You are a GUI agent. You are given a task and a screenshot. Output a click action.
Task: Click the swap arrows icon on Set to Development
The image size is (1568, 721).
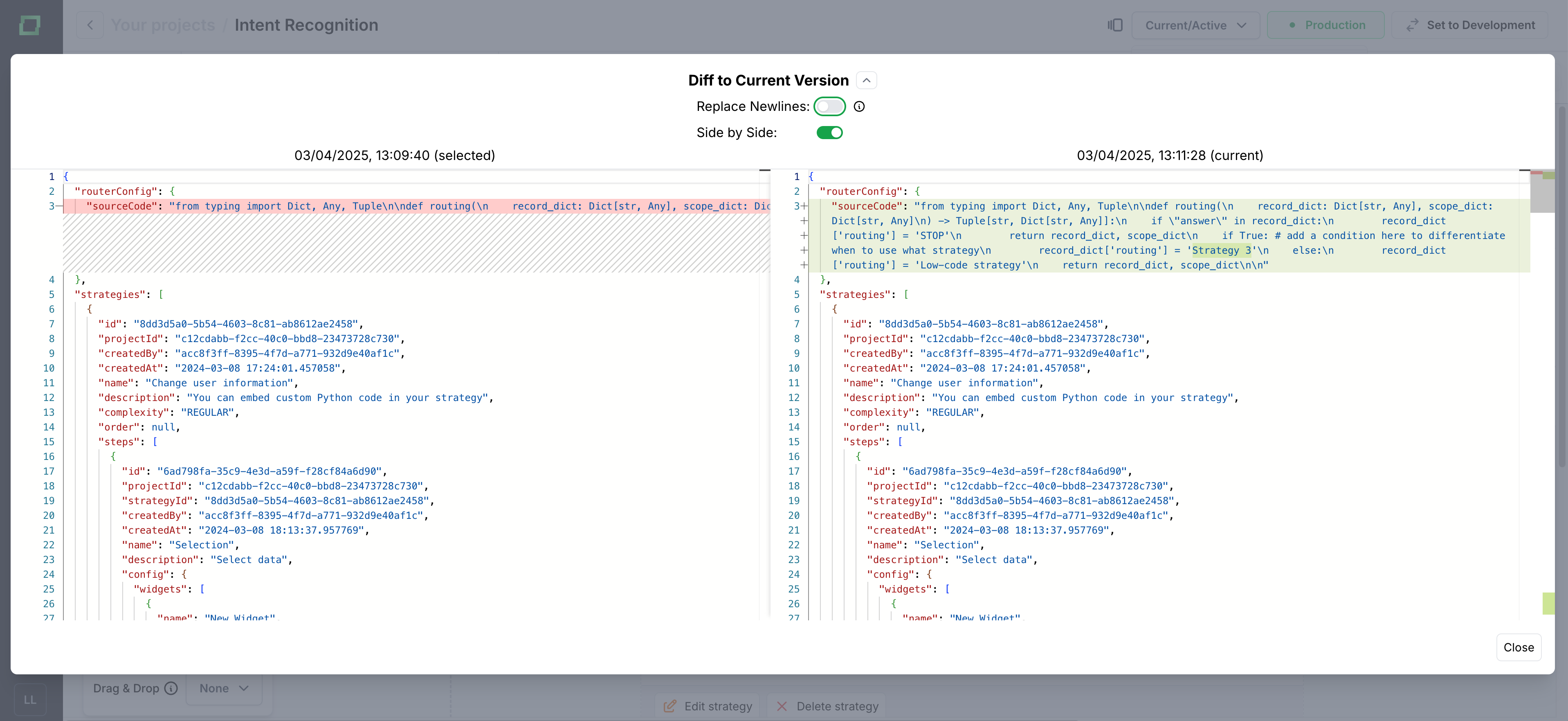[x=1412, y=25]
